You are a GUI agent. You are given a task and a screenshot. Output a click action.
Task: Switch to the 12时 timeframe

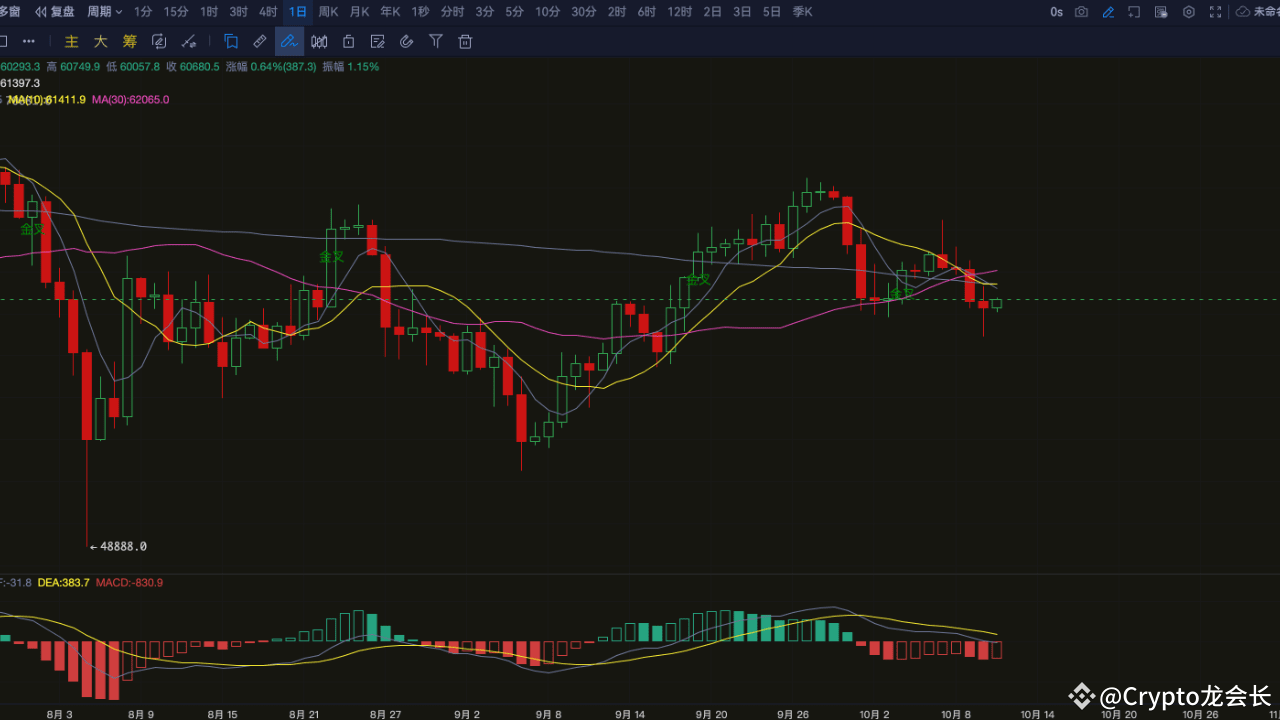[x=679, y=12]
